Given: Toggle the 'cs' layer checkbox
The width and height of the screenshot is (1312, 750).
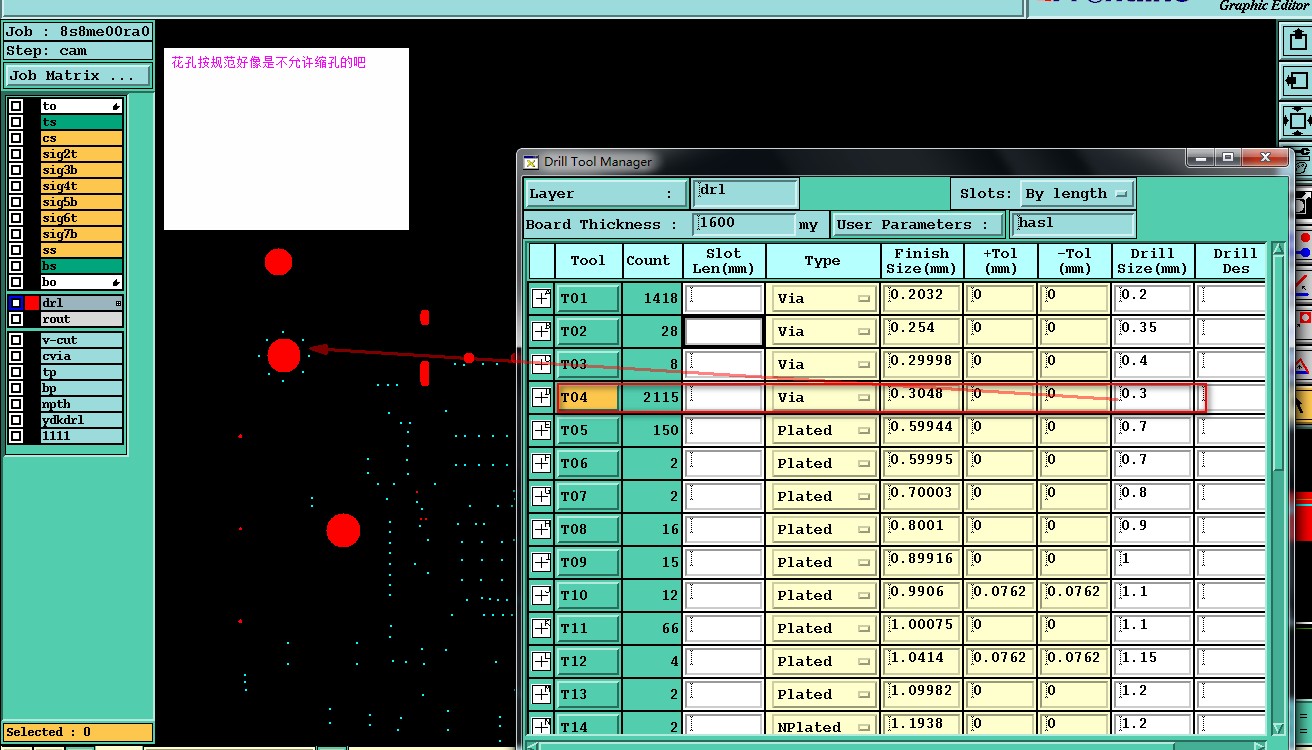Looking at the screenshot, I should [x=16, y=138].
